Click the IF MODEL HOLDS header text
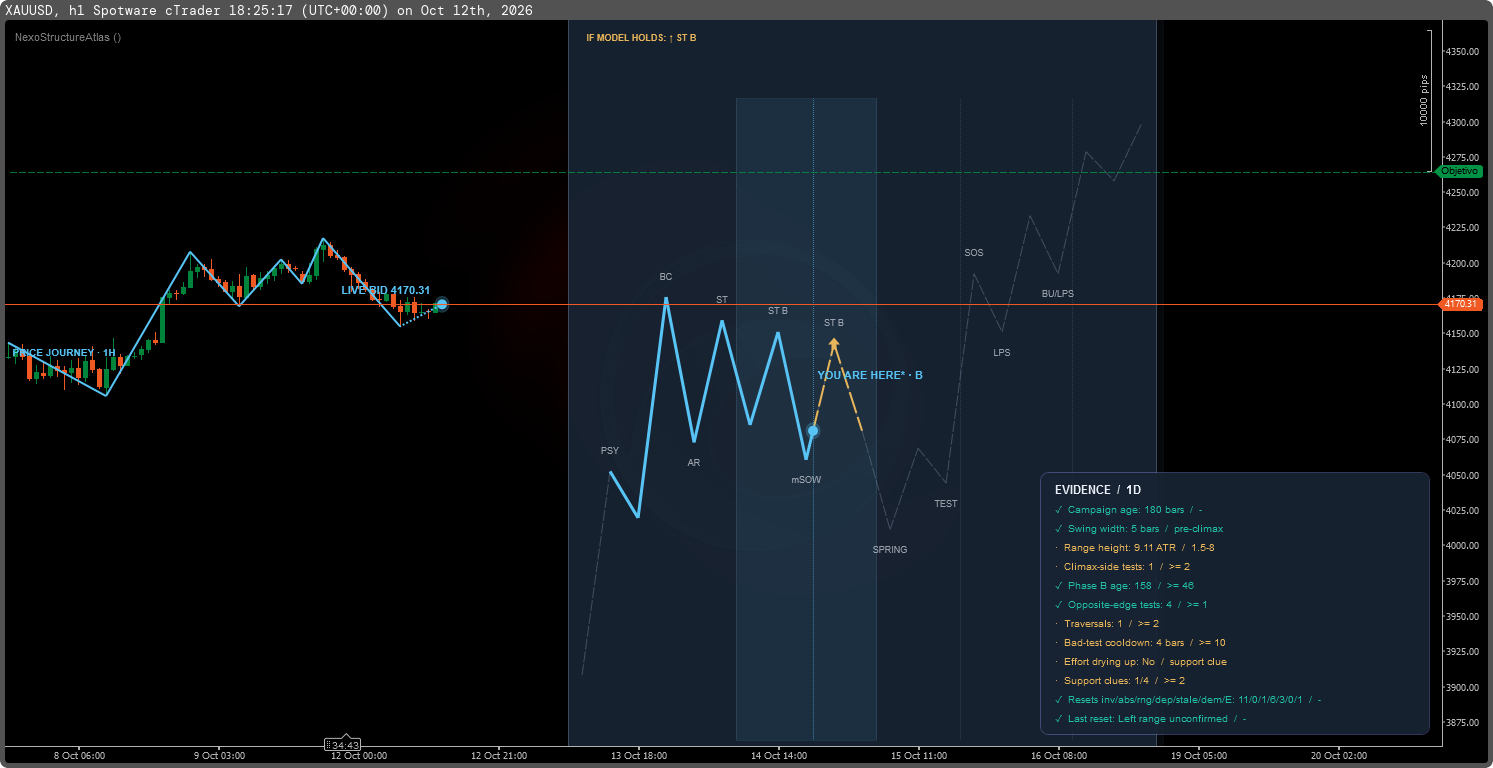This screenshot has height=768, width=1493. tap(641, 37)
